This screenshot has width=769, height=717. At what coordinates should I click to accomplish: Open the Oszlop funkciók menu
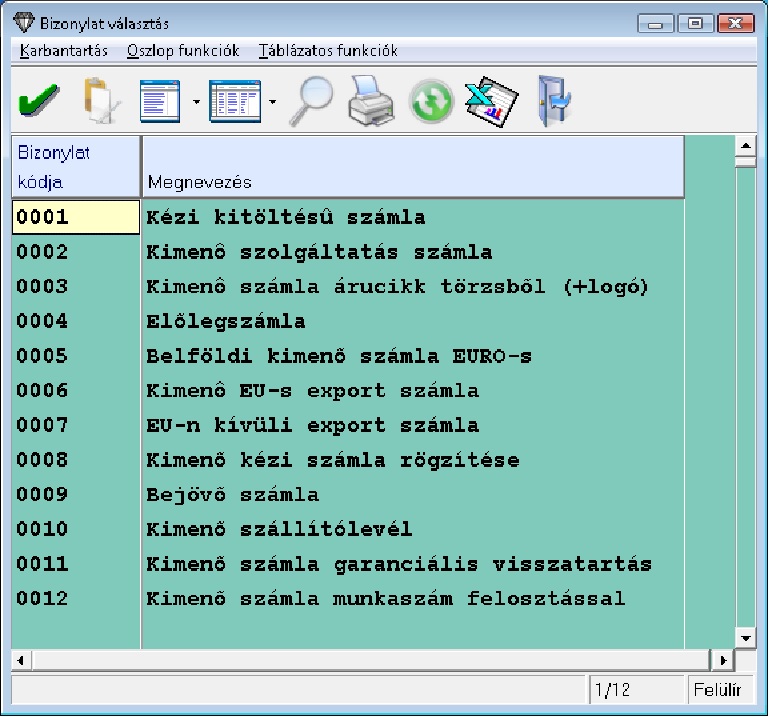pos(183,50)
